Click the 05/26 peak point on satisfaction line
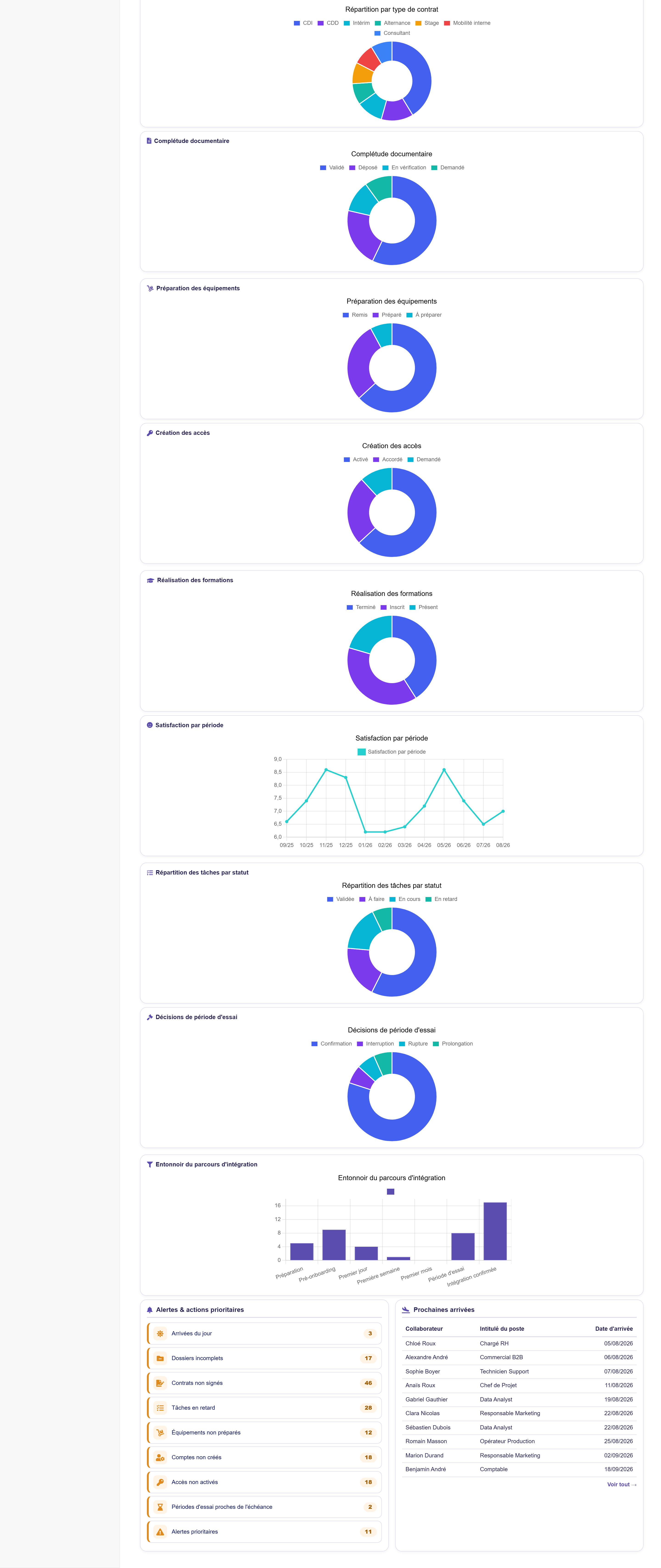The width and height of the screenshot is (661, 1568). click(444, 769)
